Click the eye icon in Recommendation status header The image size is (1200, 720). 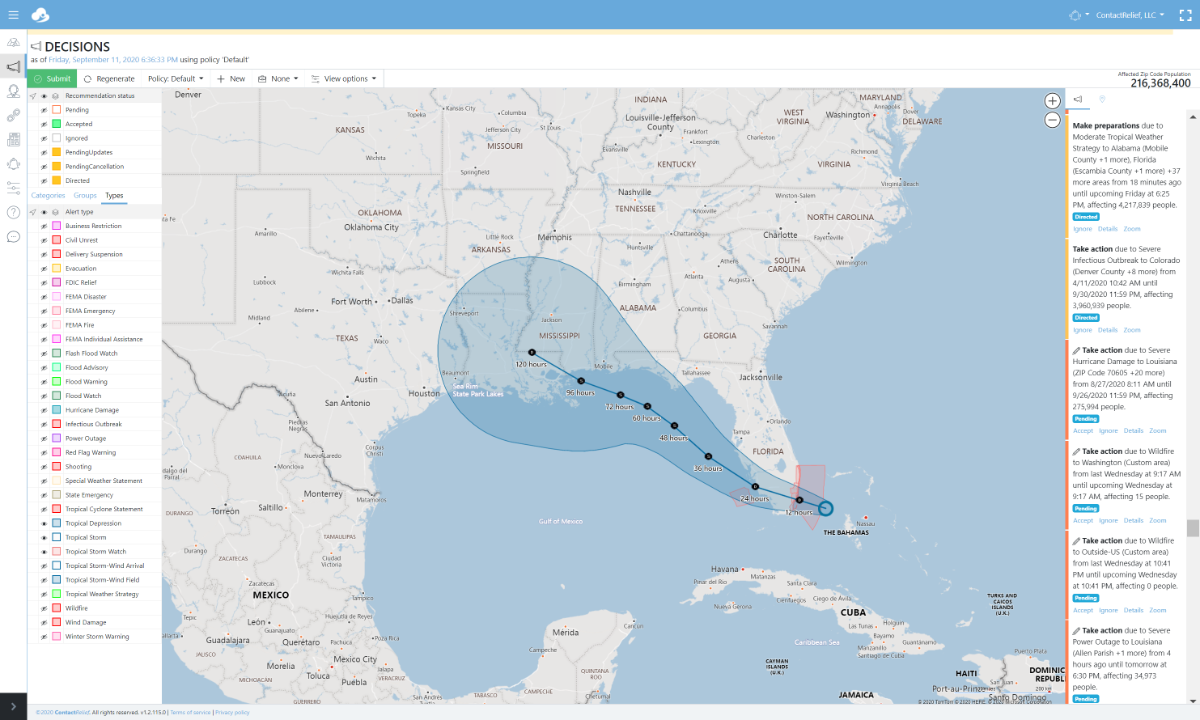coord(43,96)
